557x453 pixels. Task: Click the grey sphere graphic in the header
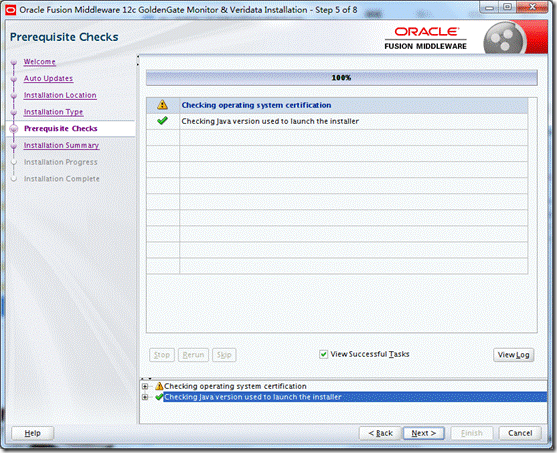pos(504,39)
